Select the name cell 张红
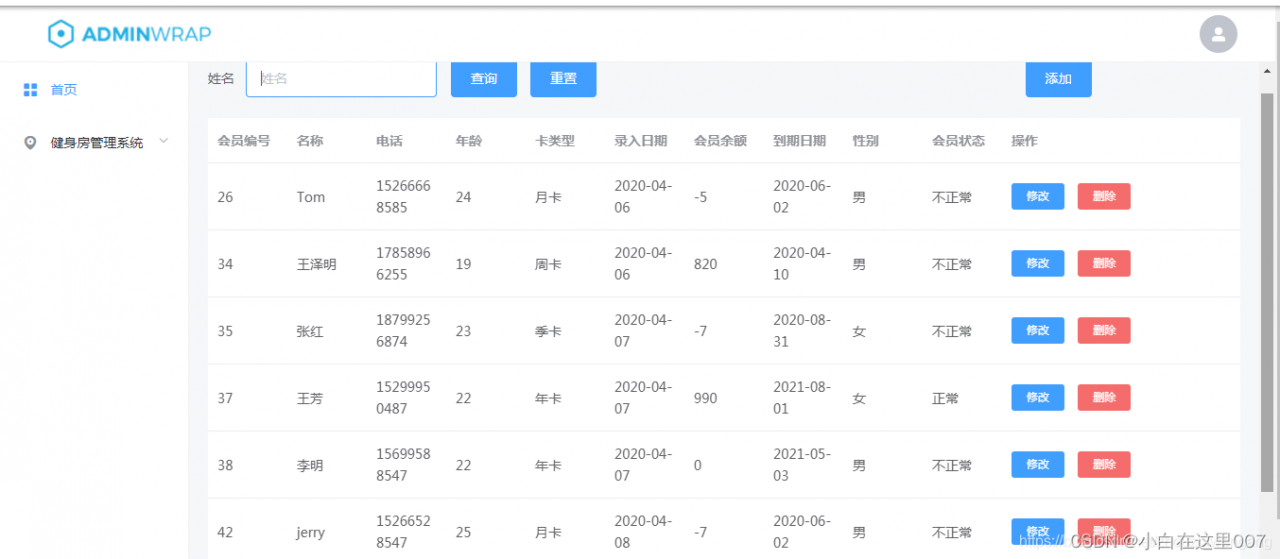Screen dimensions: 1280x559 310,331
